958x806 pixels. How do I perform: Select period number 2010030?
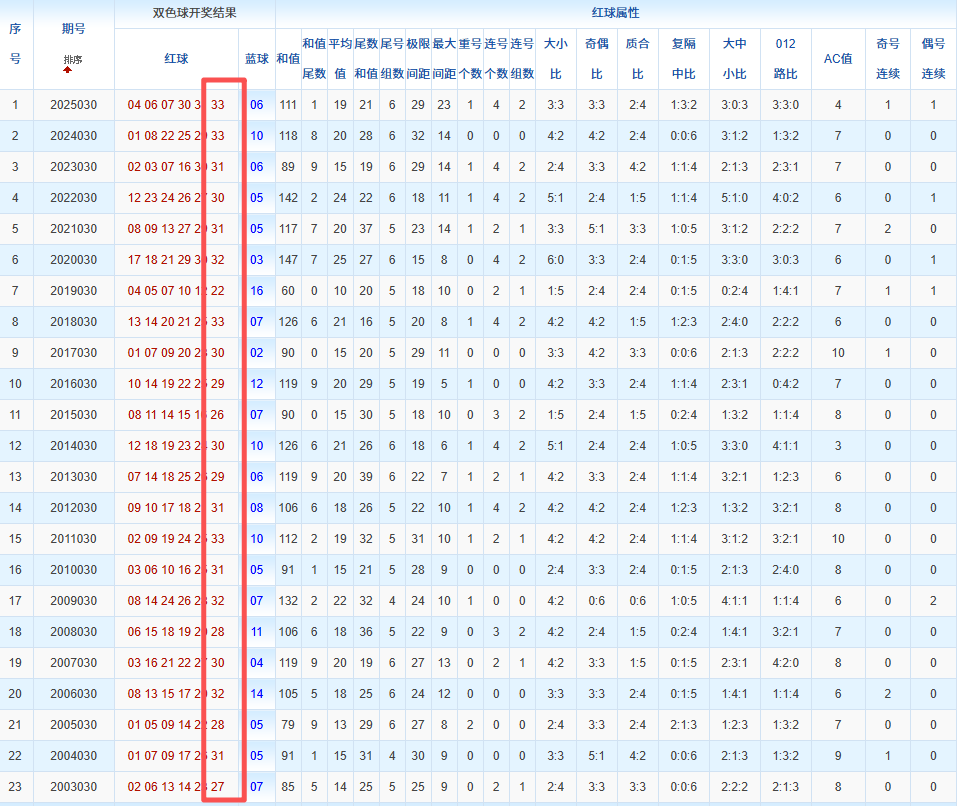[x=73, y=570]
